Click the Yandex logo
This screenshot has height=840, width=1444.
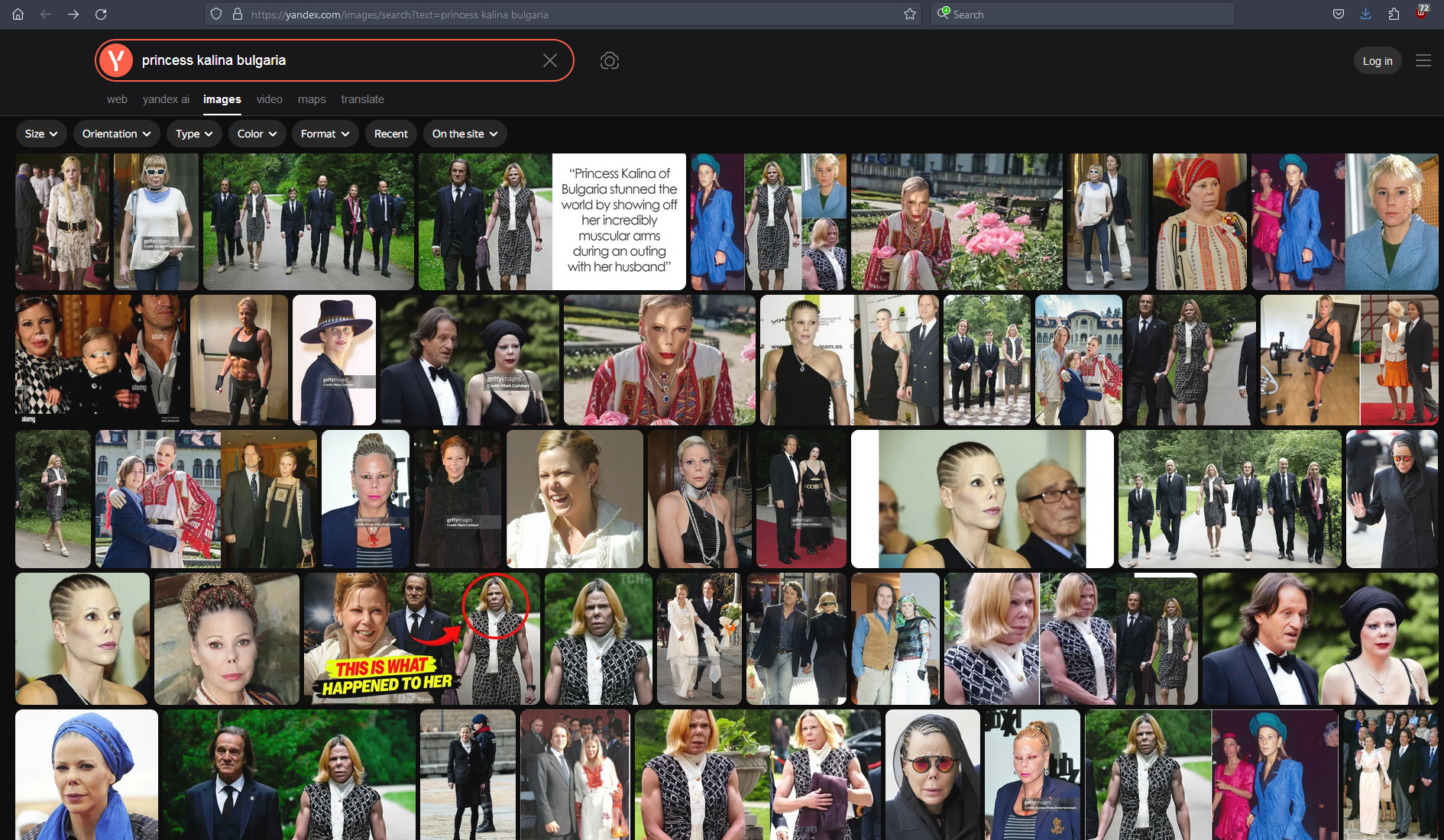pyautogui.click(x=116, y=60)
